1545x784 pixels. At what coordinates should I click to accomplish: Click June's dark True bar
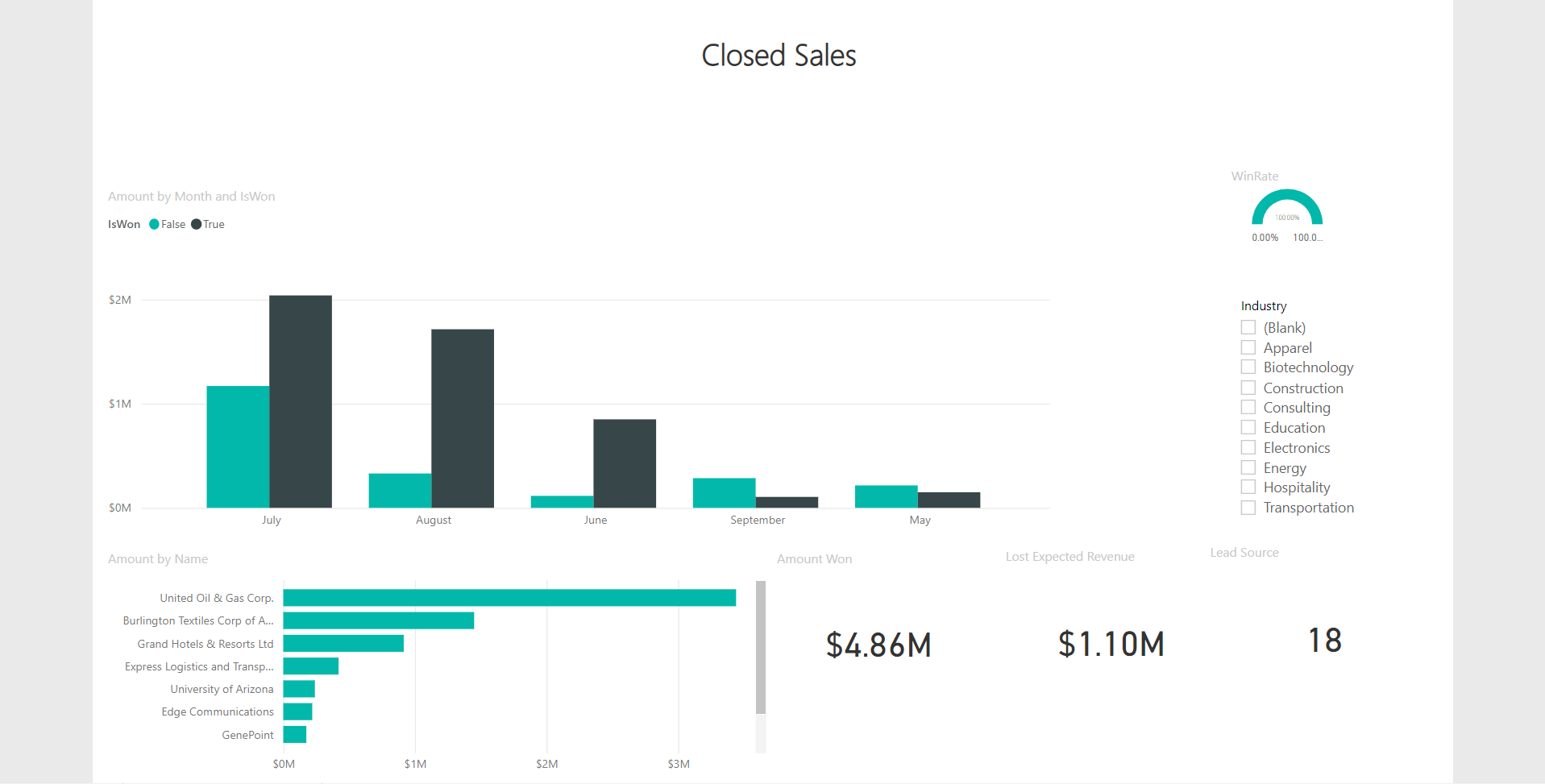(x=625, y=463)
